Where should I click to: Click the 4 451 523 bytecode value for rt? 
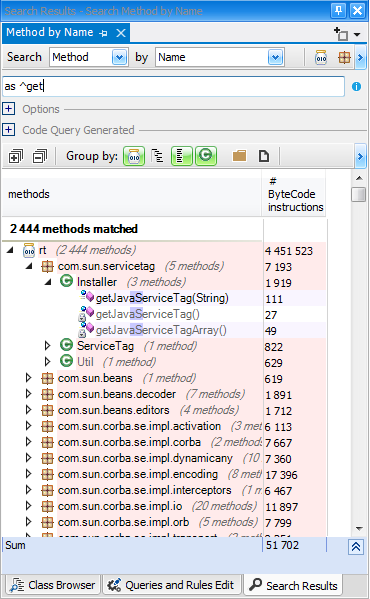(x=289, y=251)
